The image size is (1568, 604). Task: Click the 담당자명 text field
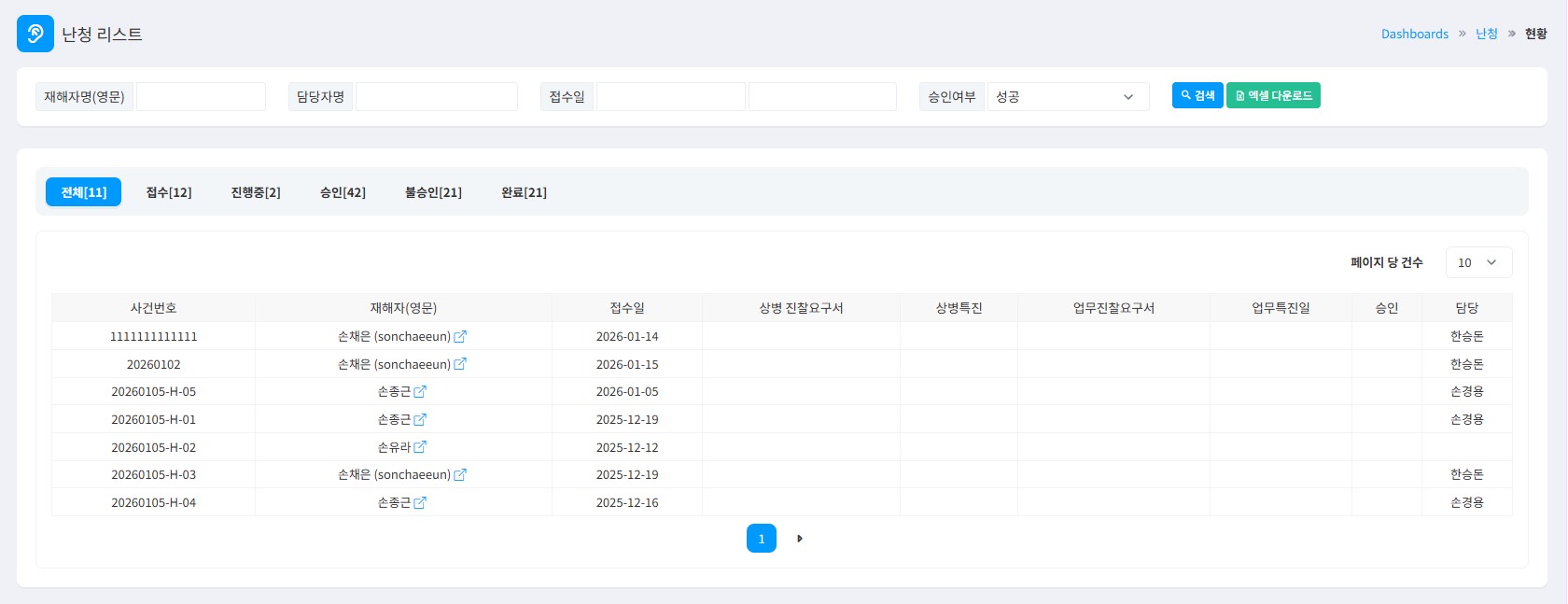pos(436,97)
